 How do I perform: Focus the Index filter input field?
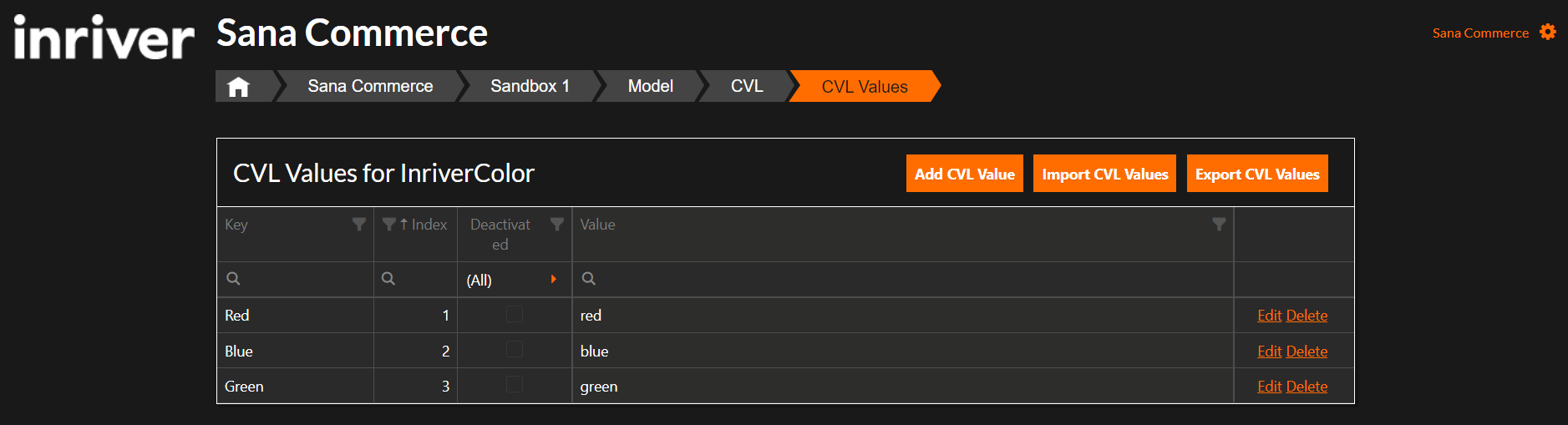[x=415, y=280]
